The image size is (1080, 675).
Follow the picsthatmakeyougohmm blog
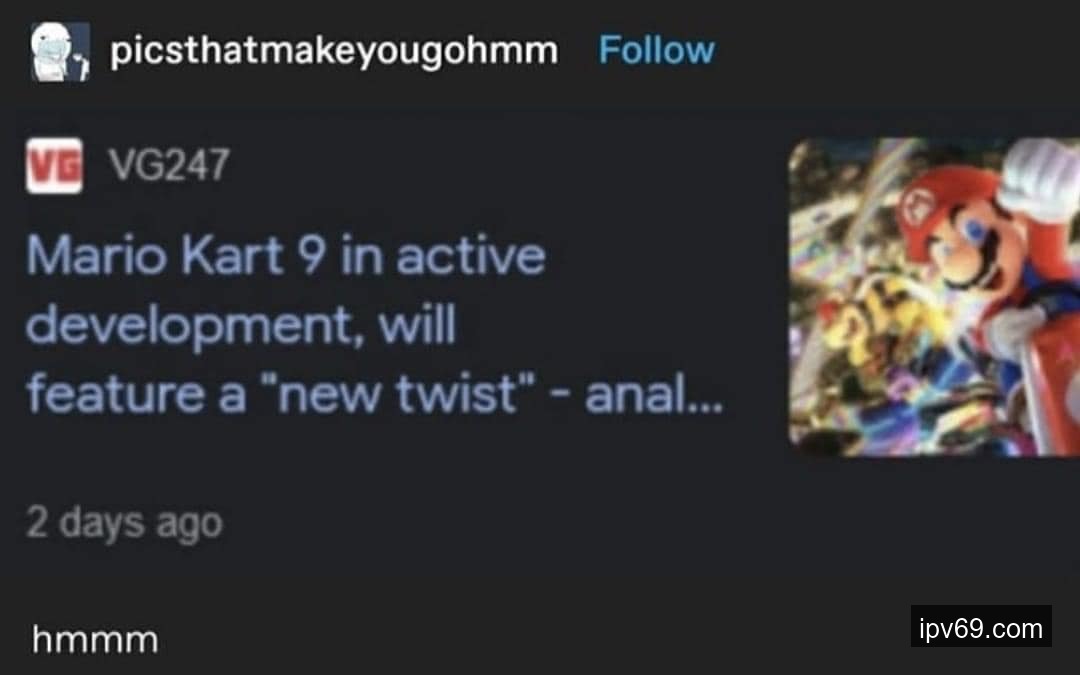point(656,50)
